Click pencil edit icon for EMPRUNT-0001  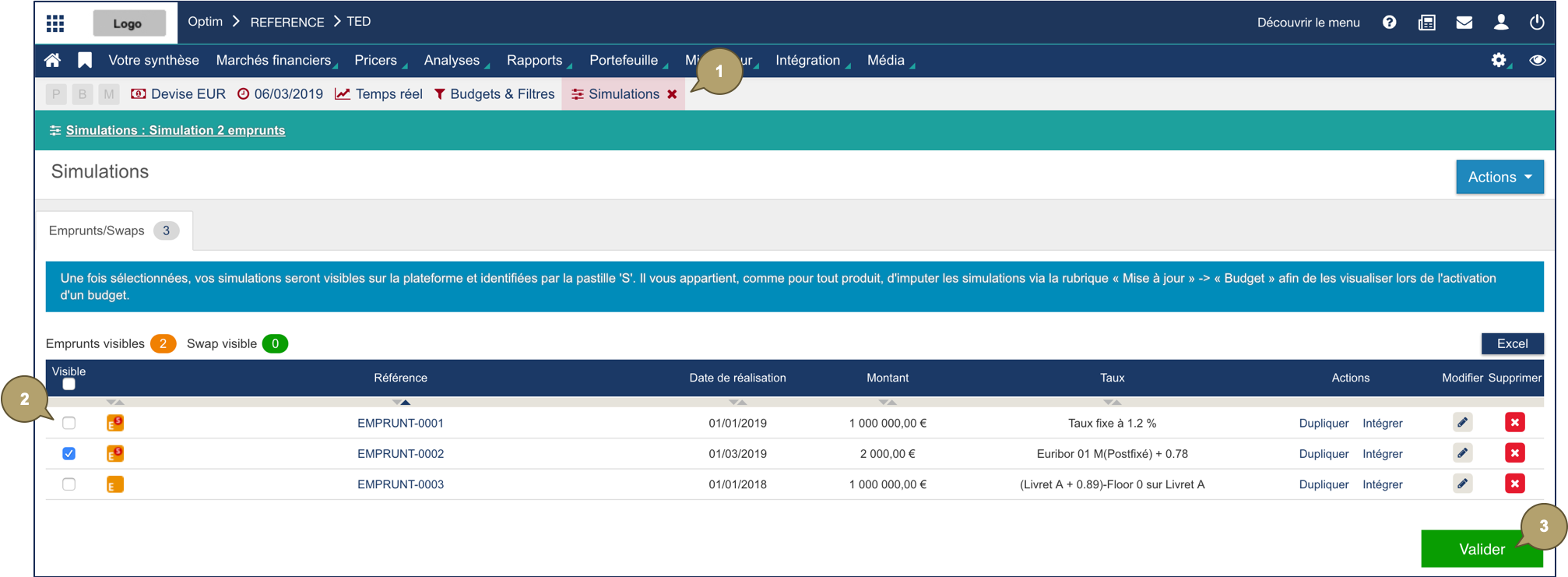[x=1462, y=423]
